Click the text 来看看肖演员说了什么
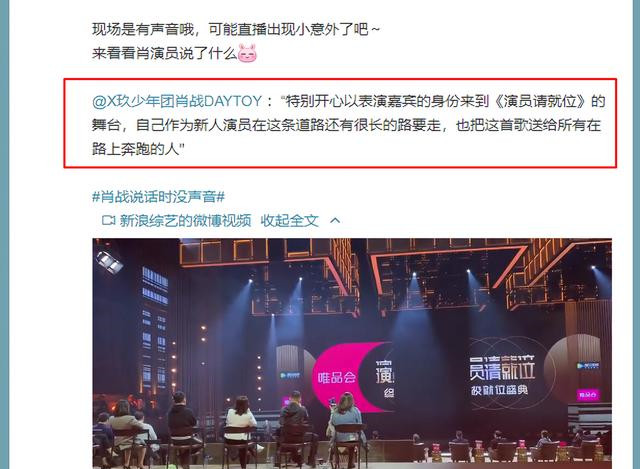Screen dimensions: 640x469 tap(164, 53)
